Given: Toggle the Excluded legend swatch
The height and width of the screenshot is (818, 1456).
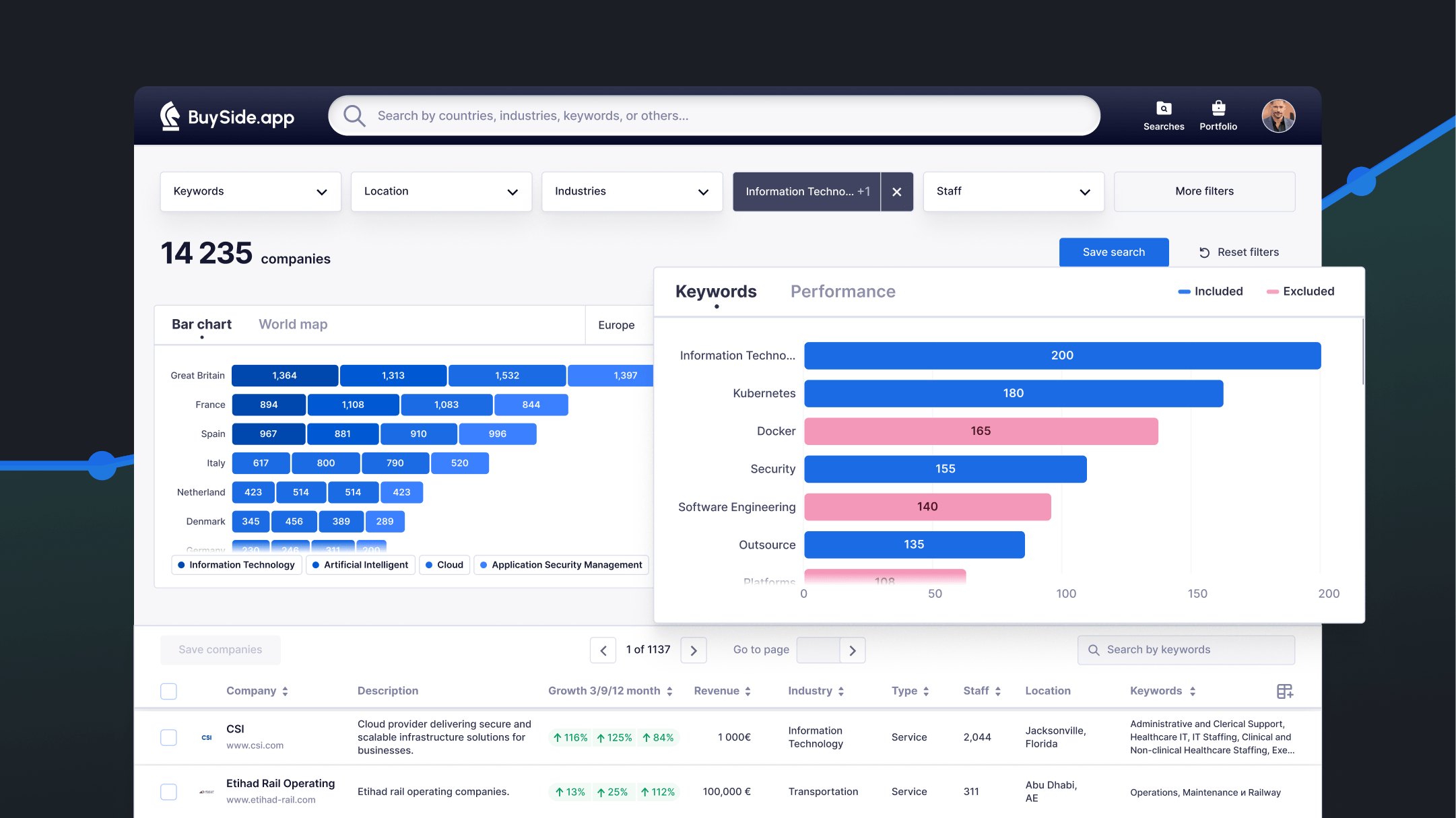Looking at the screenshot, I should click(1272, 292).
